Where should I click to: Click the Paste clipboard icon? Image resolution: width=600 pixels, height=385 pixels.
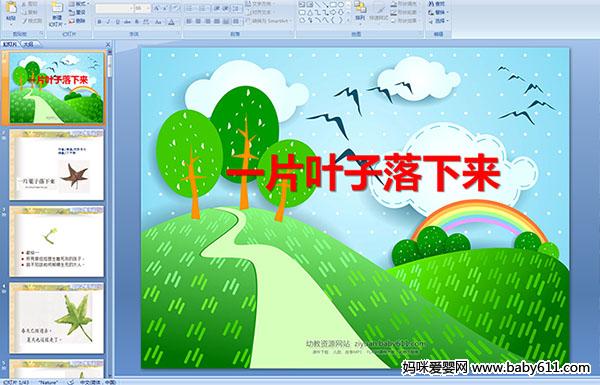[11, 8]
